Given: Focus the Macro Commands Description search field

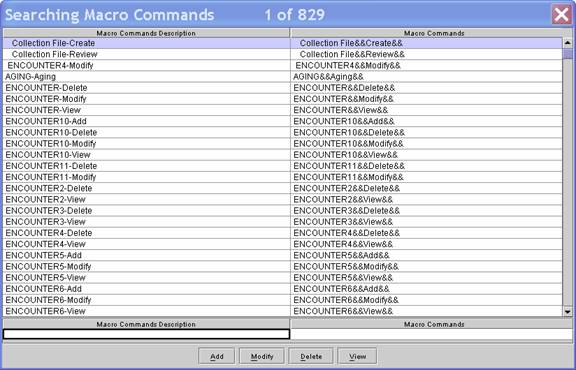Looking at the screenshot, I should tap(146, 334).
